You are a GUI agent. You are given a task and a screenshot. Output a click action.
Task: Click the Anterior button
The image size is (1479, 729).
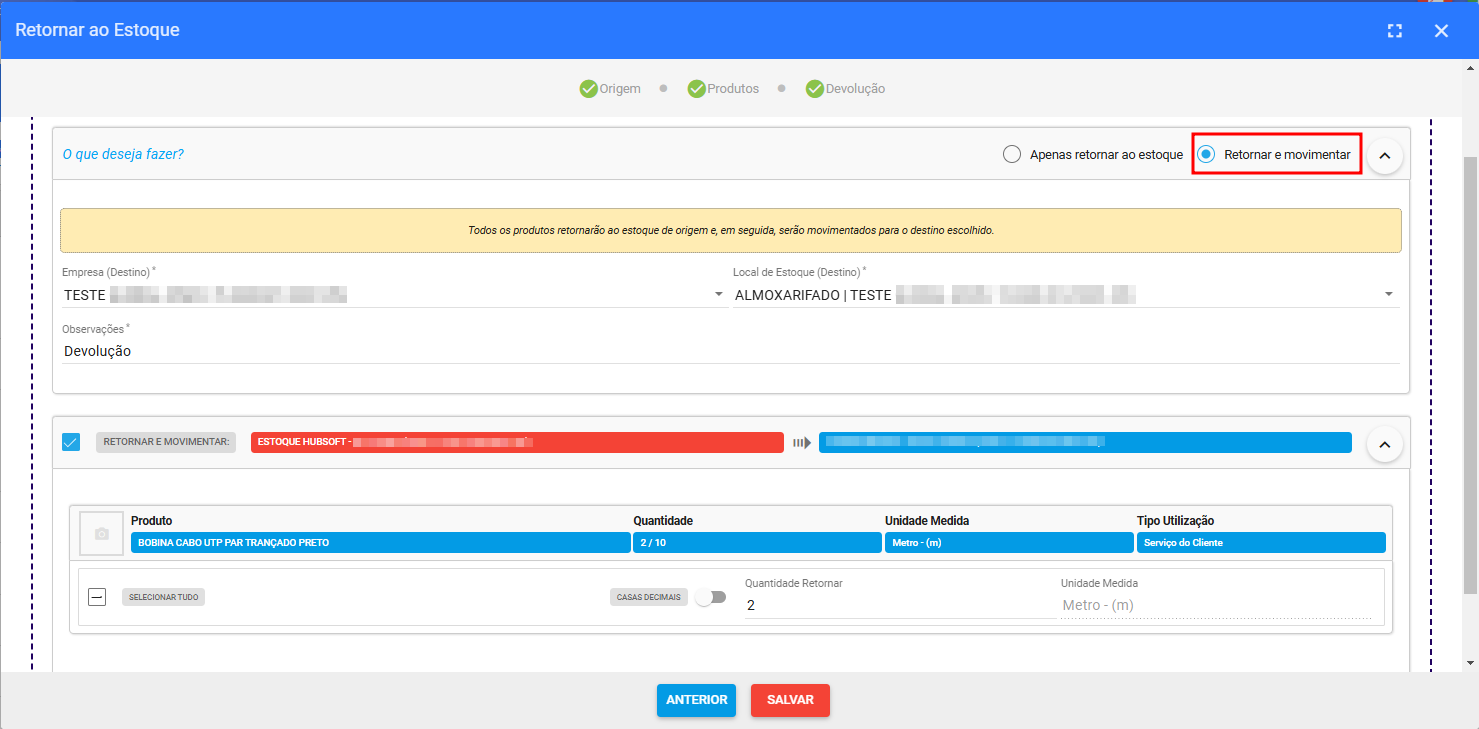pos(696,700)
